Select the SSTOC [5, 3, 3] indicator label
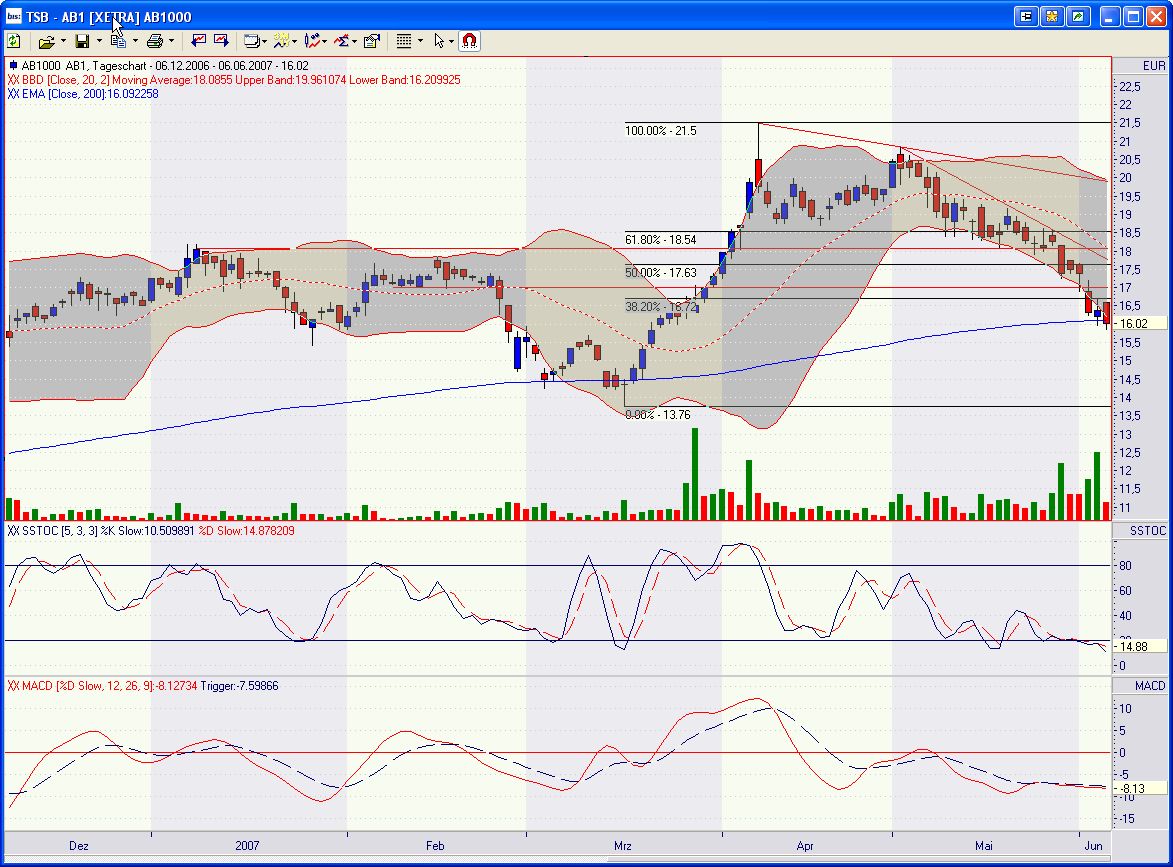Viewport: 1173px width, 867px height. point(151,530)
